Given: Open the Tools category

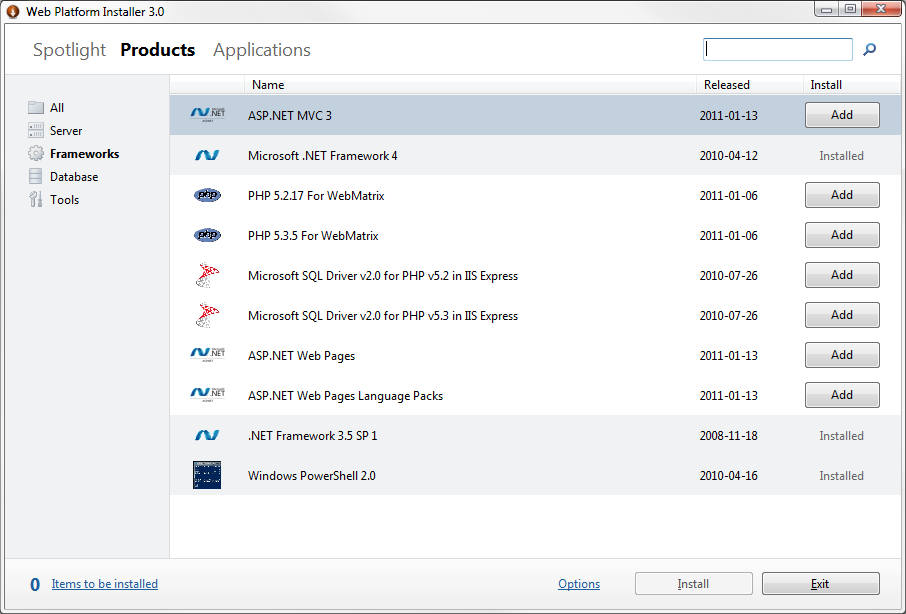Looking at the screenshot, I should click(x=64, y=200).
